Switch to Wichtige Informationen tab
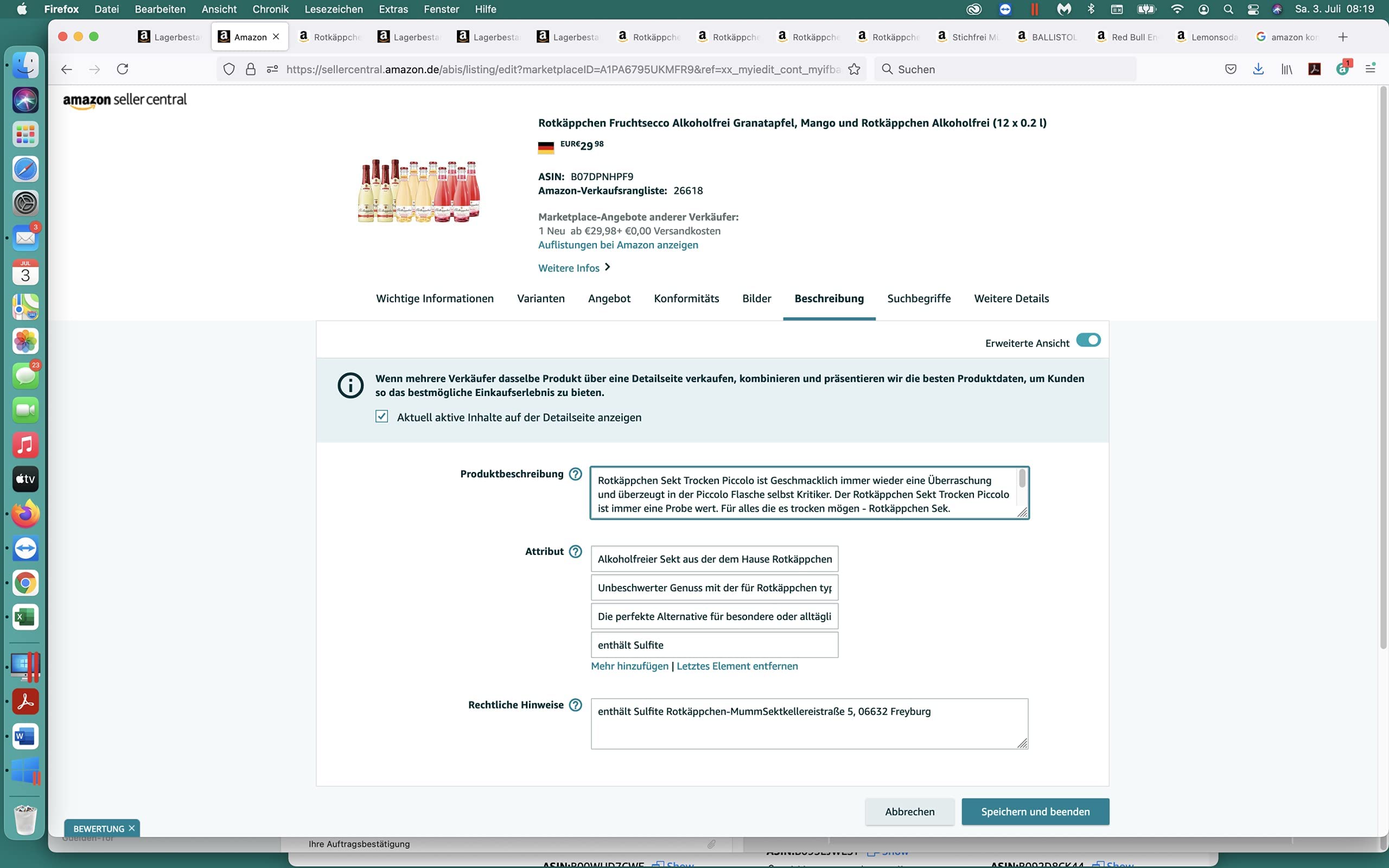Viewport: 1389px width, 868px height. (435, 298)
